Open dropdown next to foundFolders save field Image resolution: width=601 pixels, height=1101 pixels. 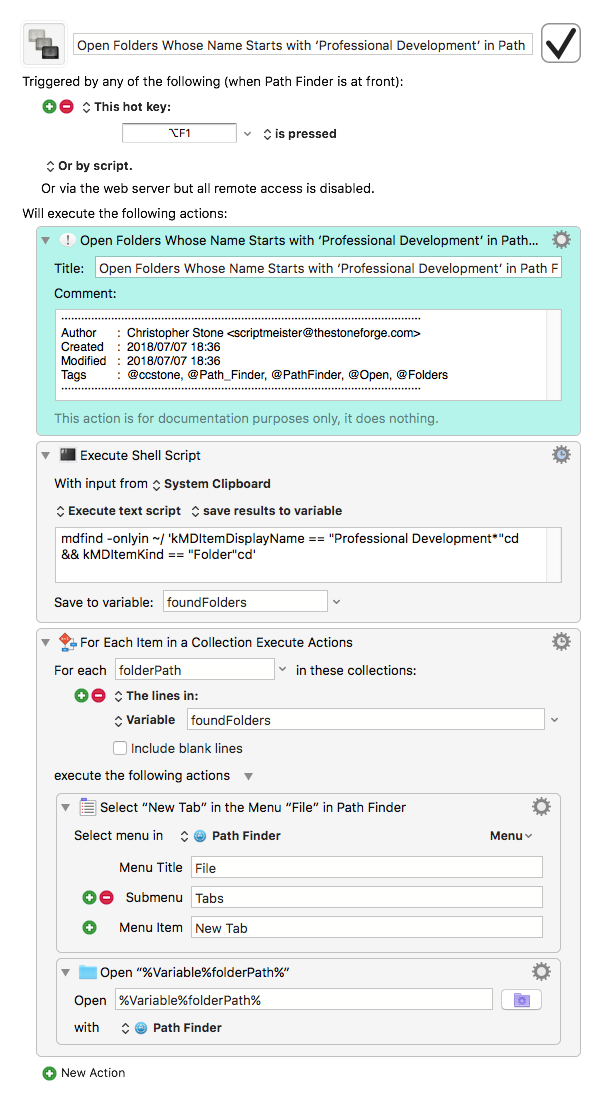pos(336,602)
